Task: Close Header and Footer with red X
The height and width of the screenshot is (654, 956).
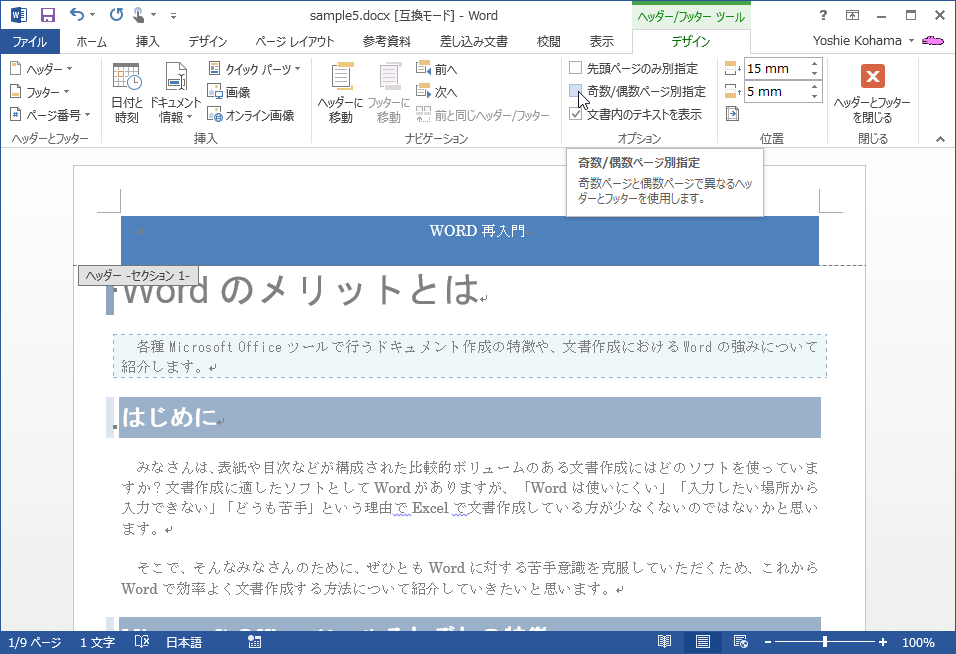Action: coord(872,93)
